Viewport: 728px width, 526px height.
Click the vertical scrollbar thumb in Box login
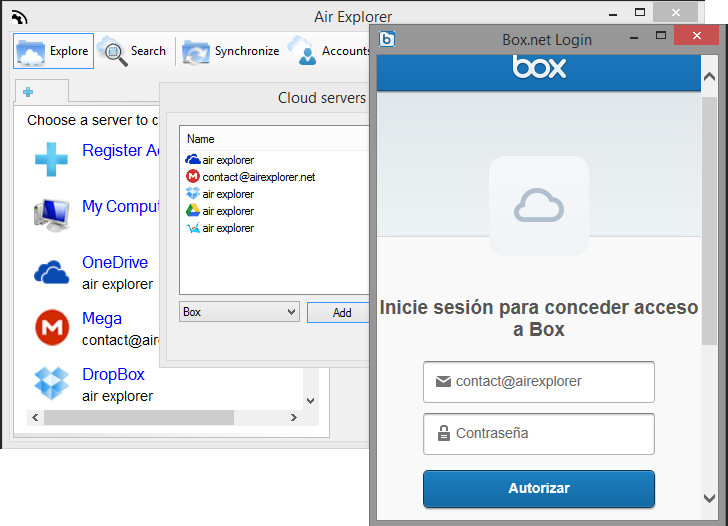click(x=709, y=221)
